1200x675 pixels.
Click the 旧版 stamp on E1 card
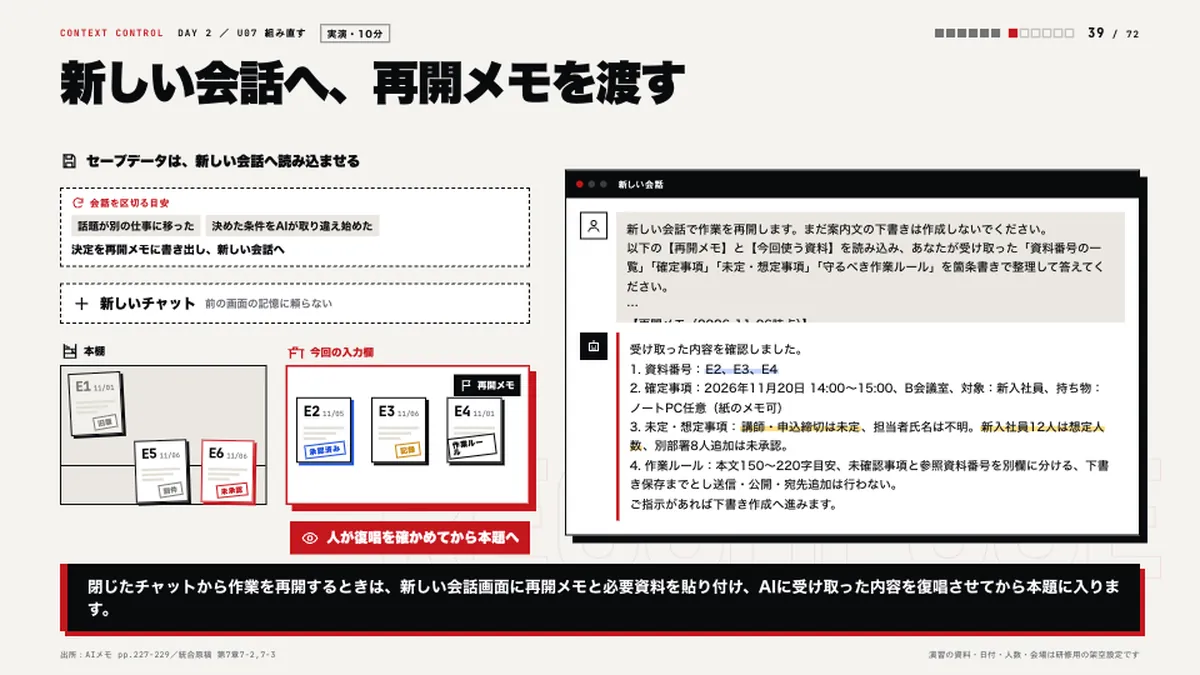point(105,423)
